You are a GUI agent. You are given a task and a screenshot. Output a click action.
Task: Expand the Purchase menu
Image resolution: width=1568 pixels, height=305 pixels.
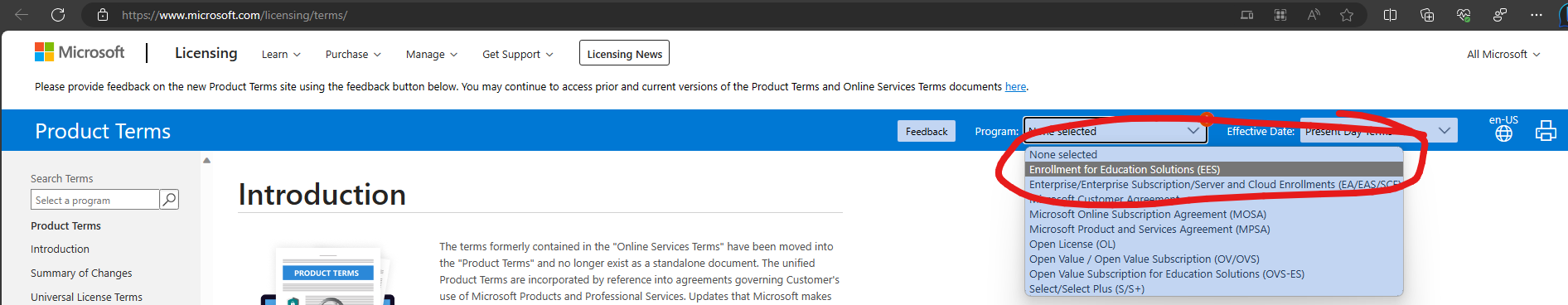(x=353, y=54)
